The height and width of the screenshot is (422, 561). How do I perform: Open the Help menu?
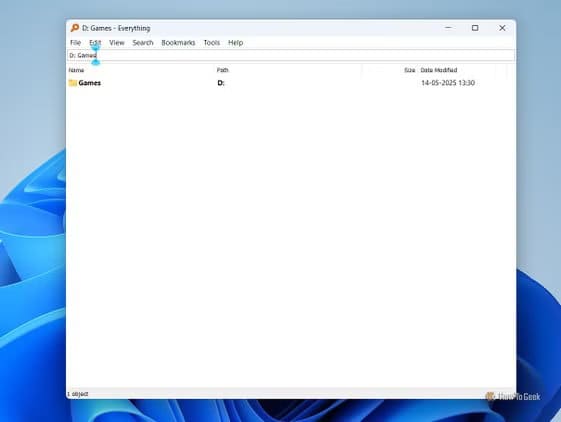coord(235,43)
